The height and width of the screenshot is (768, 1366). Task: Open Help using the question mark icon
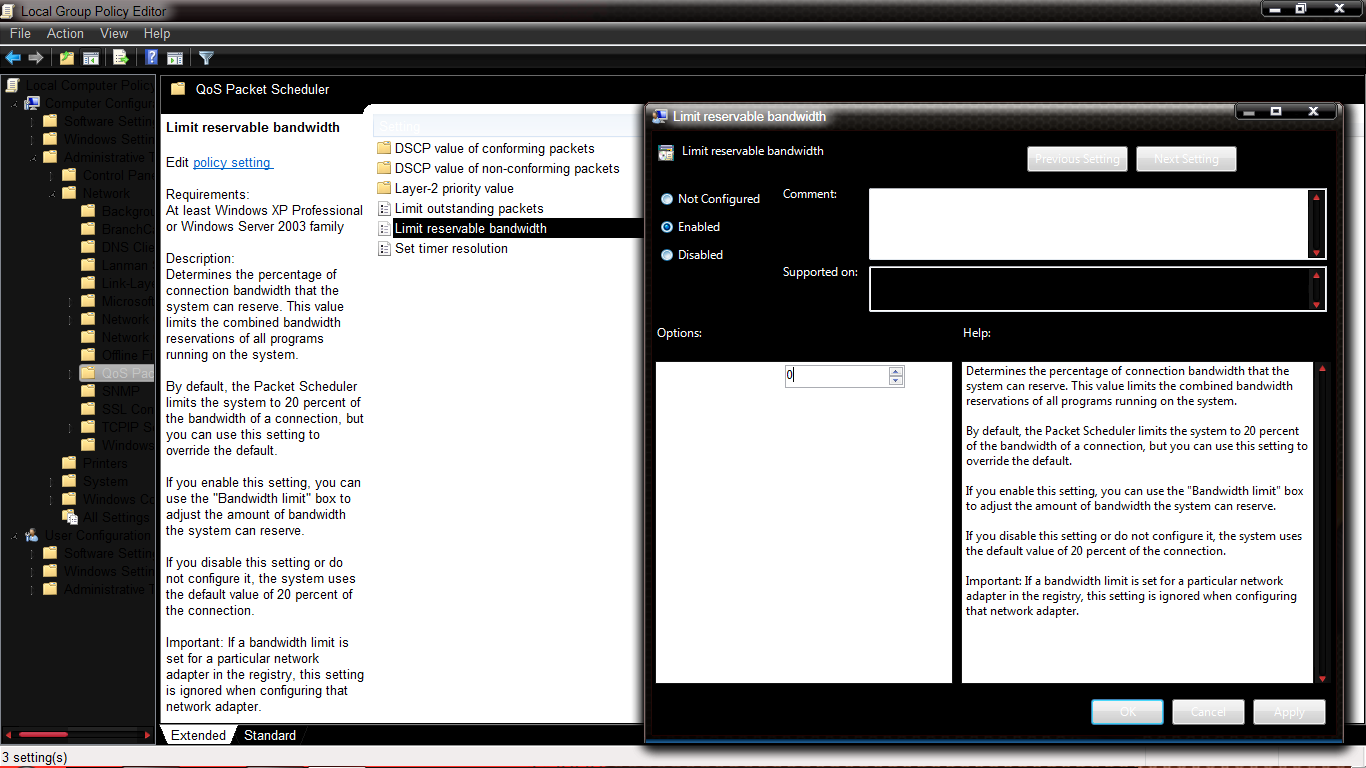pyautogui.click(x=152, y=57)
